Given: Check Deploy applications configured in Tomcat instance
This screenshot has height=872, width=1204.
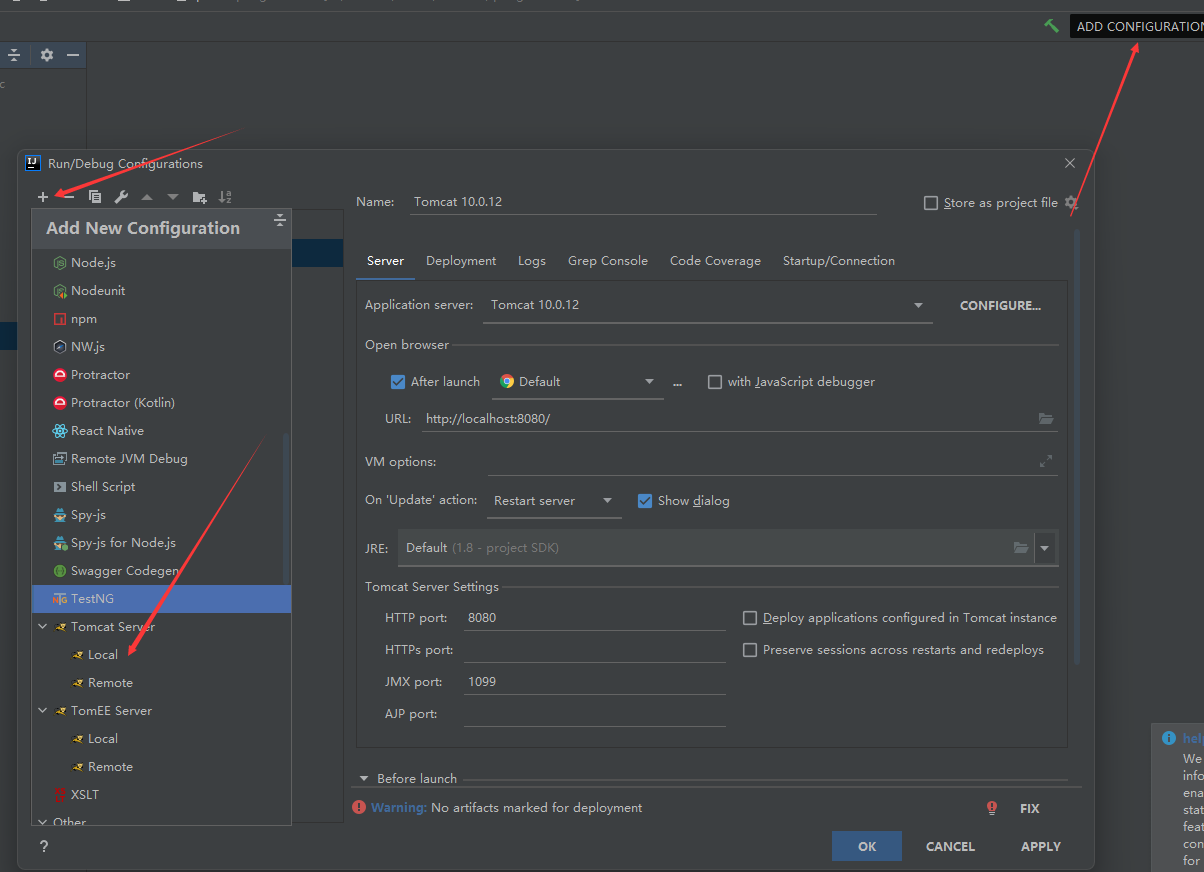Looking at the screenshot, I should (750, 618).
